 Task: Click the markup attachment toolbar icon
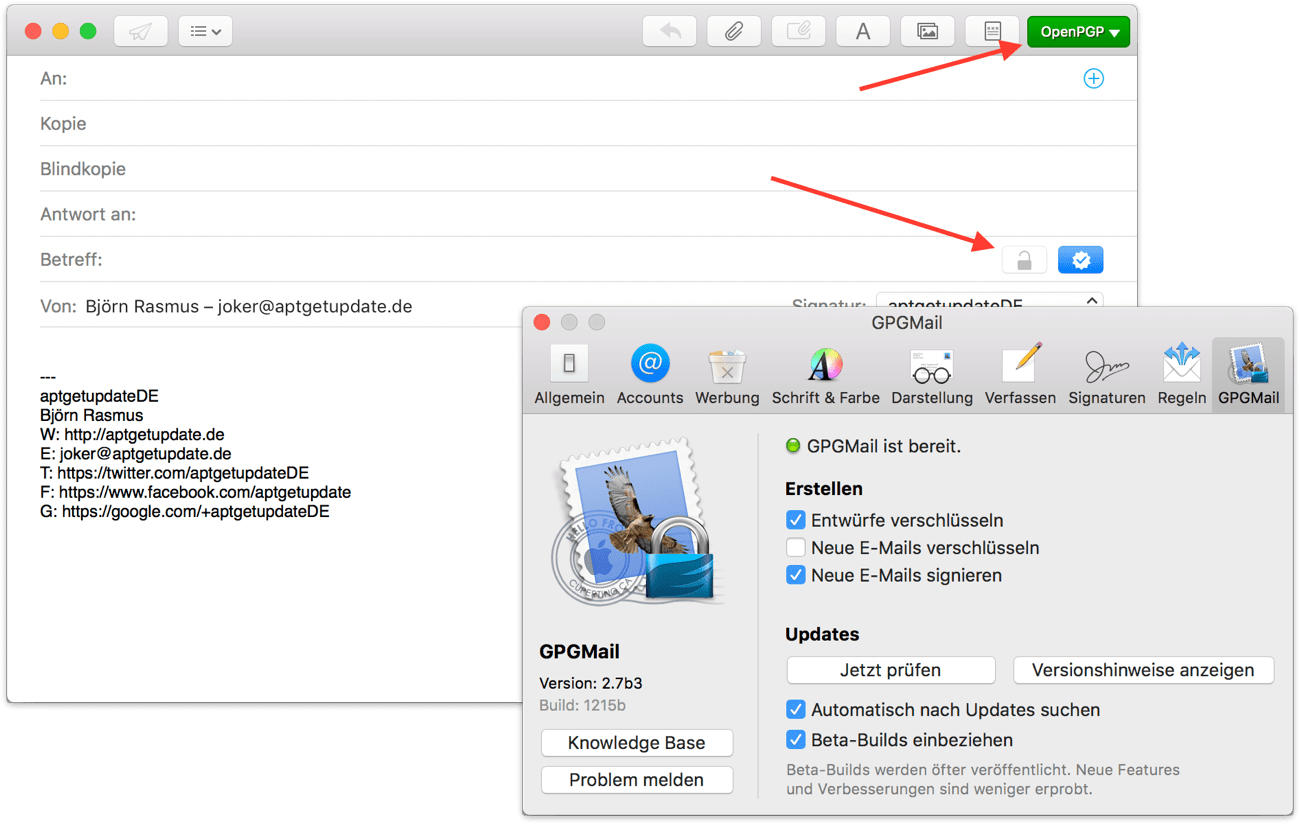click(x=798, y=31)
